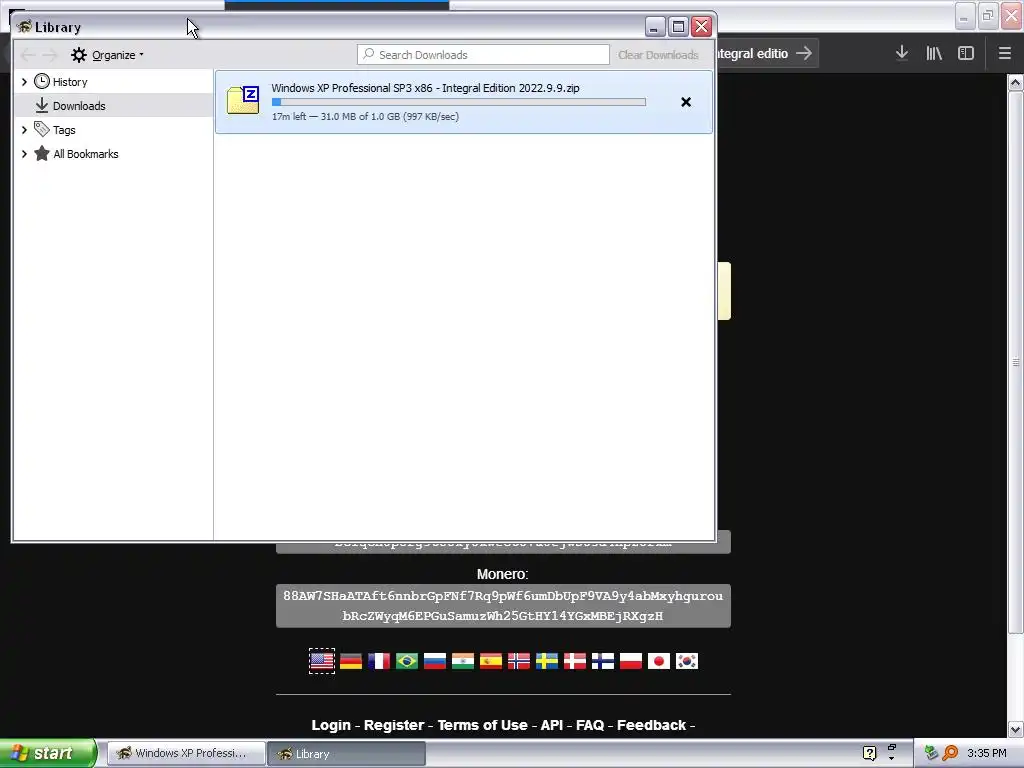This screenshot has height=768, width=1024.
Task: Click the Windows XP Professional SP3 zip filename
Action: [425, 88]
